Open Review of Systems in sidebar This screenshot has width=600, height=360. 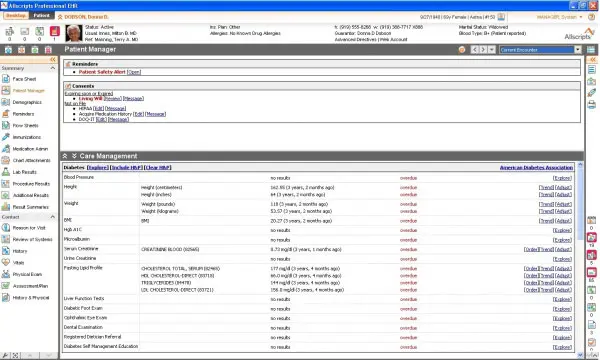(x=32, y=239)
